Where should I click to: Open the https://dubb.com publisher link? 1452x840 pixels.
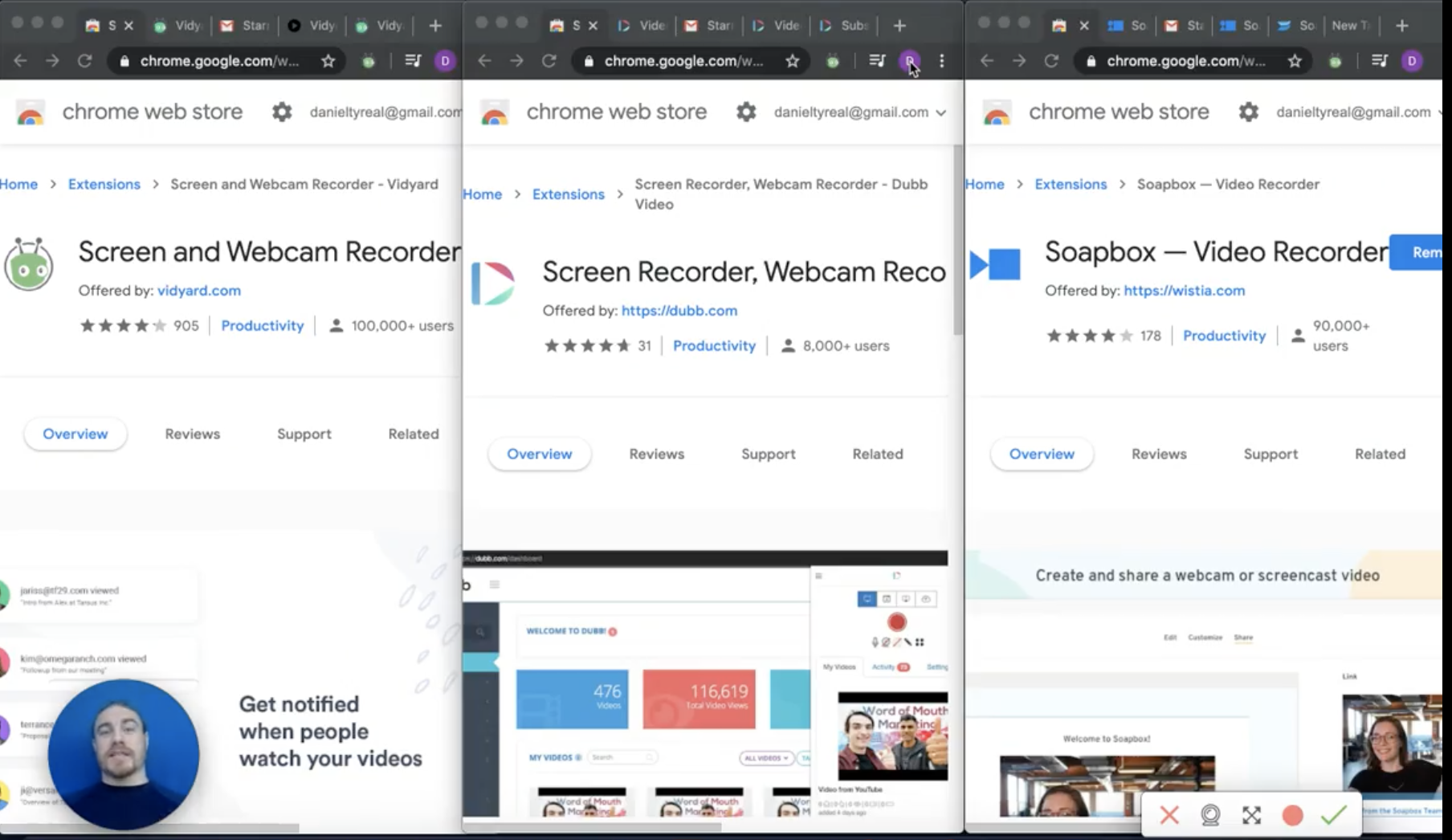[679, 310]
